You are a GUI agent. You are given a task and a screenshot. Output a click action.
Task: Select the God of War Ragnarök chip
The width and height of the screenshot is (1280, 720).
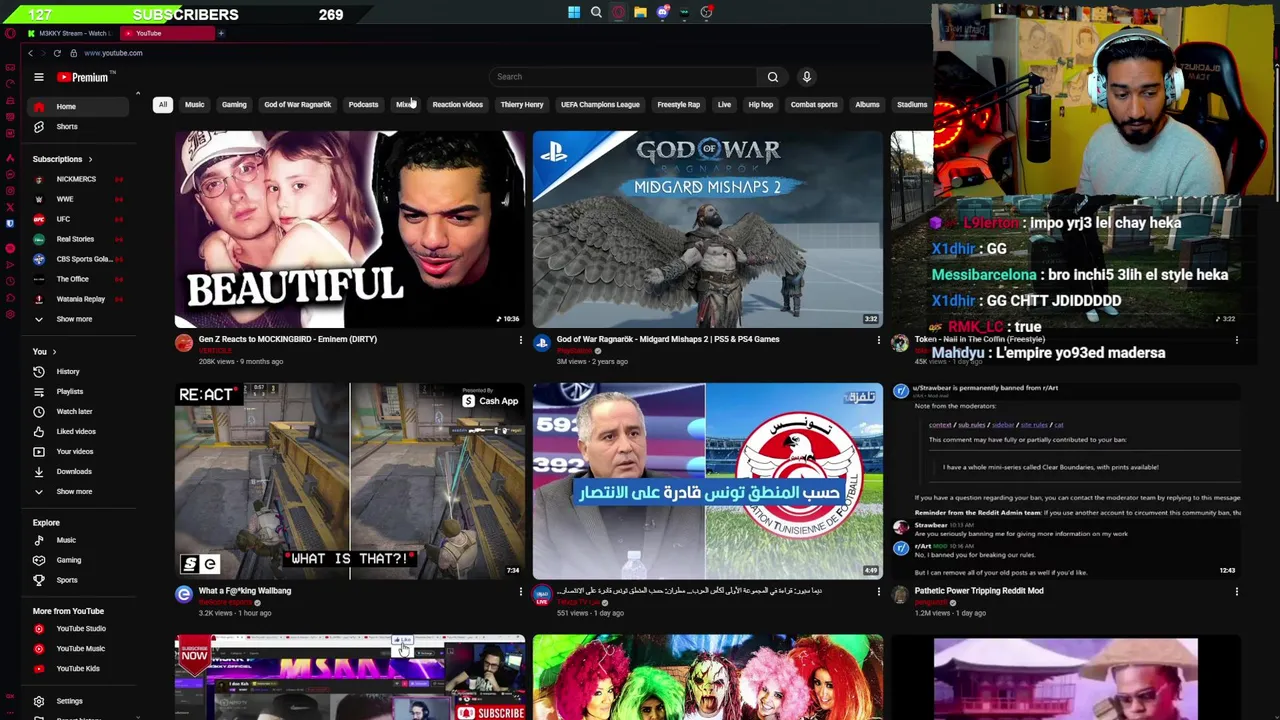click(297, 104)
